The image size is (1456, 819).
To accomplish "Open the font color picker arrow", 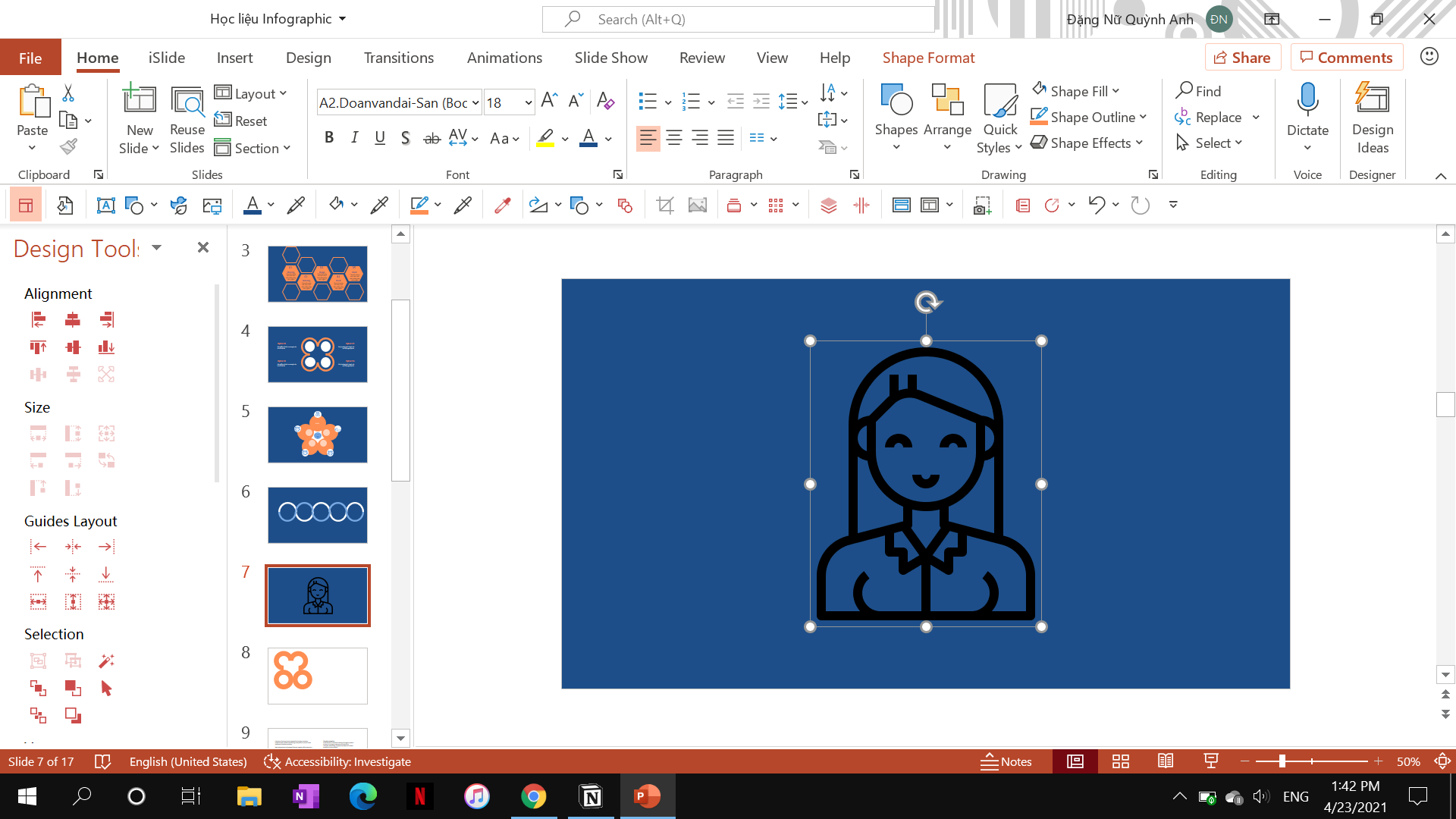I will [x=608, y=139].
